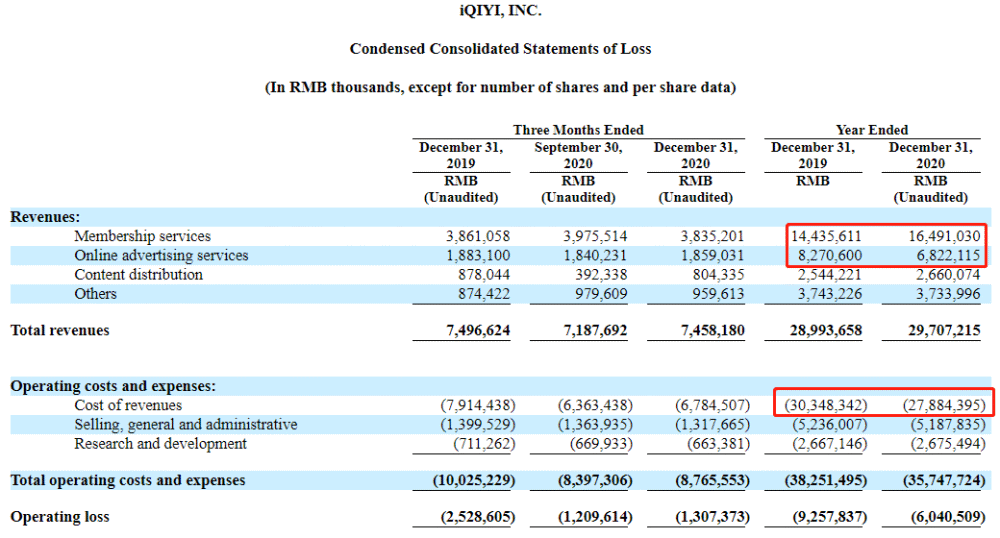This screenshot has width=1000, height=538.
Task: Select yearly membership value 16,491,030
Action: pyautogui.click(x=945, y=236)
